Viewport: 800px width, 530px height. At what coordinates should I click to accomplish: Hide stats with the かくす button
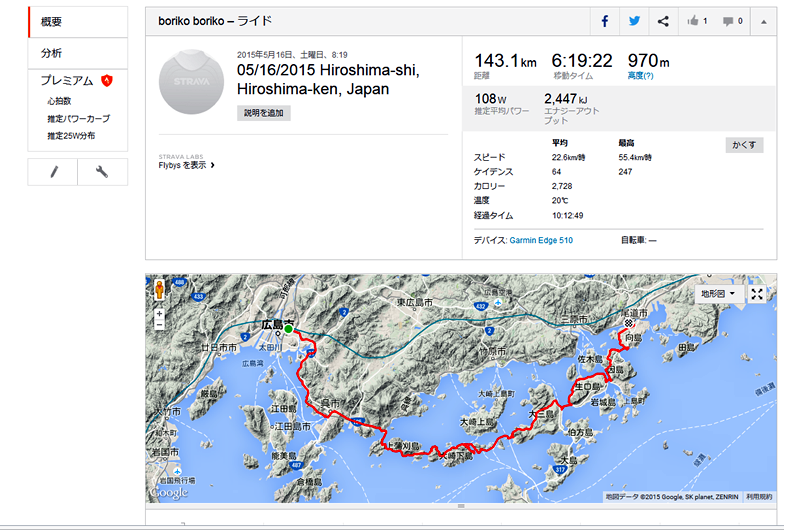744,145
